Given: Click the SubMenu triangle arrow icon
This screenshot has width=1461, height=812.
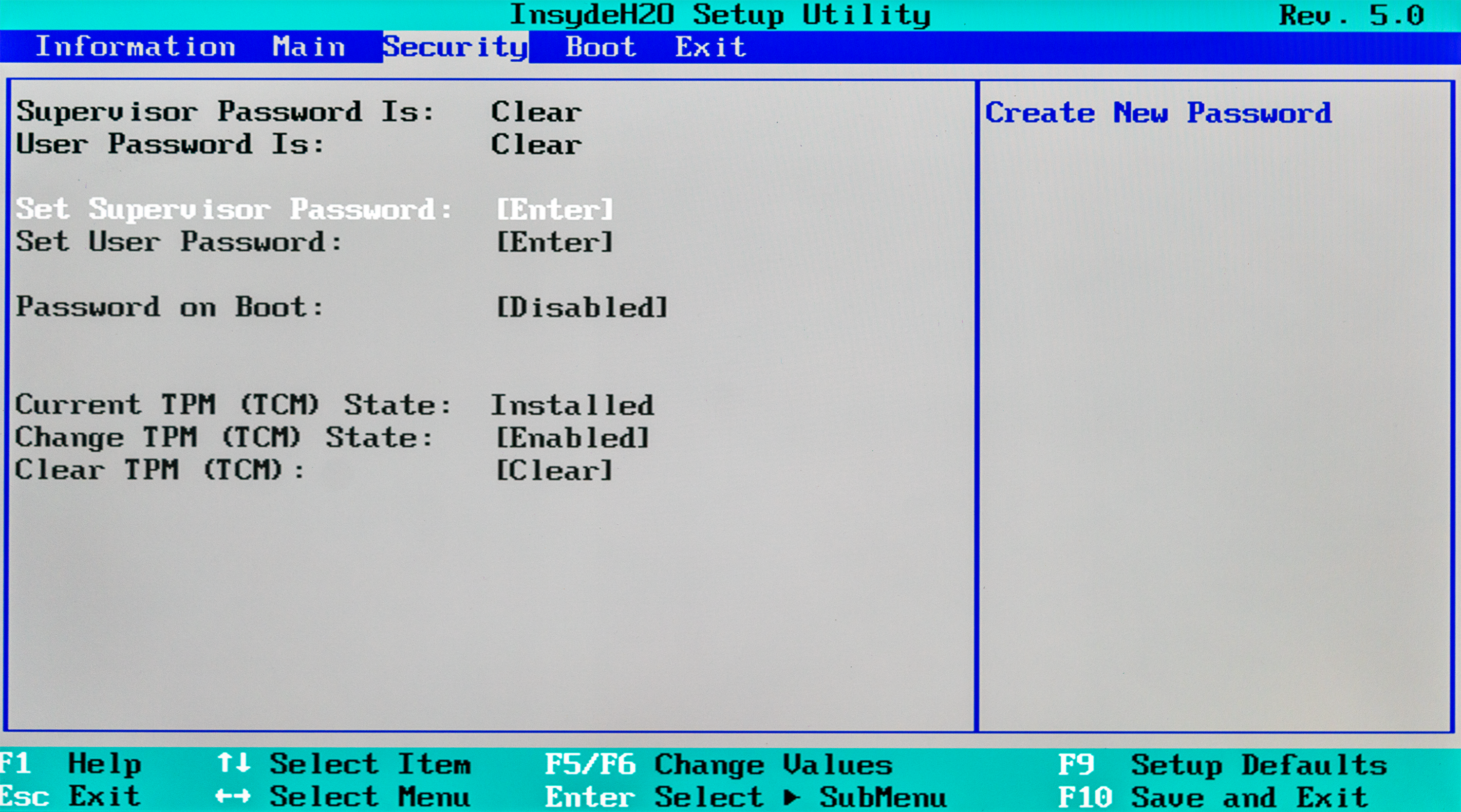Looking at the screenshot, I should coord(792,797).
